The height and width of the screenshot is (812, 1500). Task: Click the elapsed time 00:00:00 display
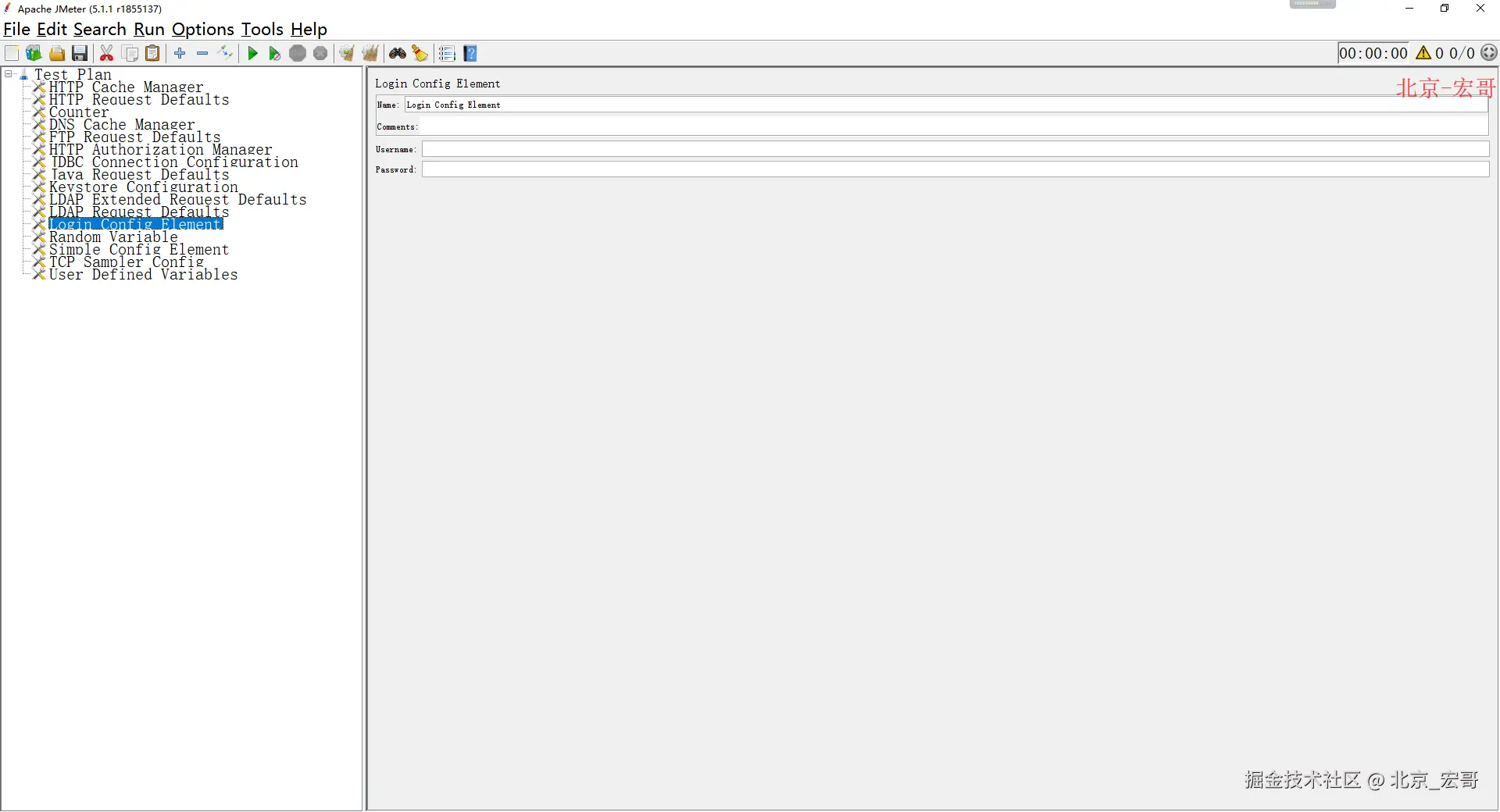(x=1373, y=53)
